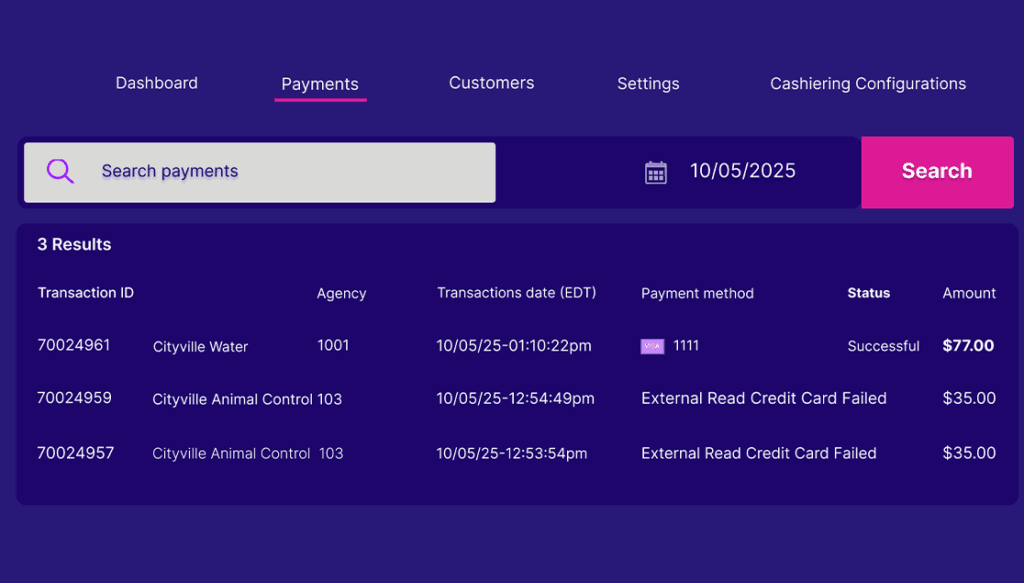Click transaction ID 70024959
Image resolution: width=1024 pixels, height=583 pixels.
[x=74, y=397]
